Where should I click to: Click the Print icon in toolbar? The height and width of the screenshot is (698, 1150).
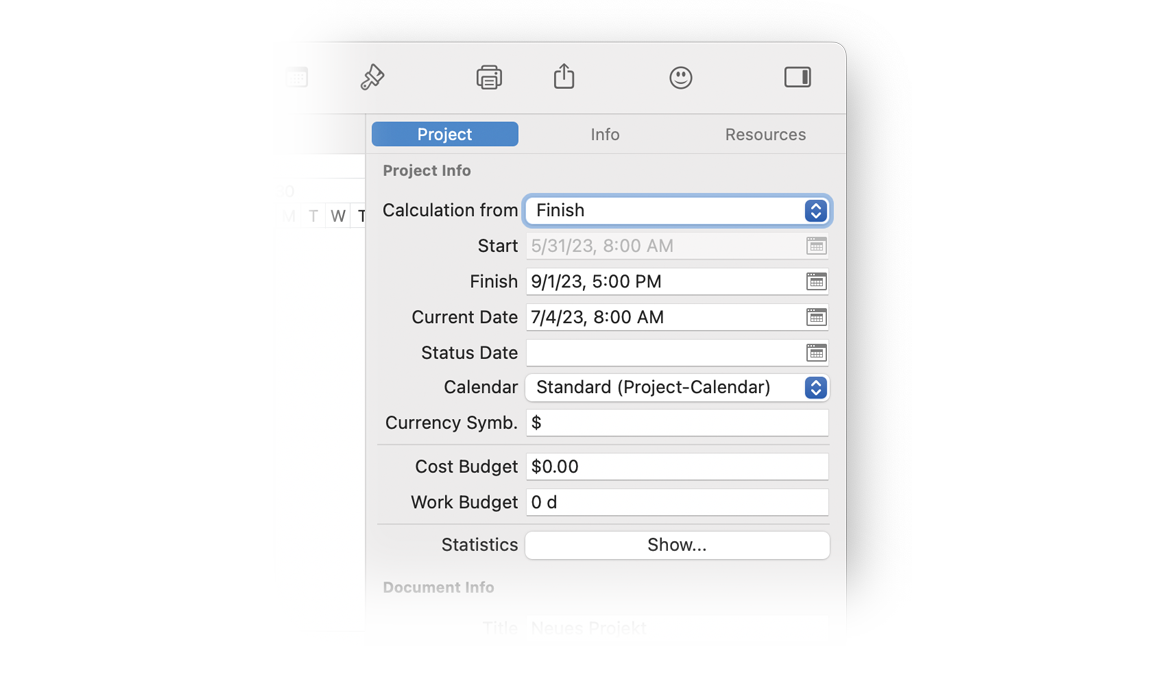[489, 77]
